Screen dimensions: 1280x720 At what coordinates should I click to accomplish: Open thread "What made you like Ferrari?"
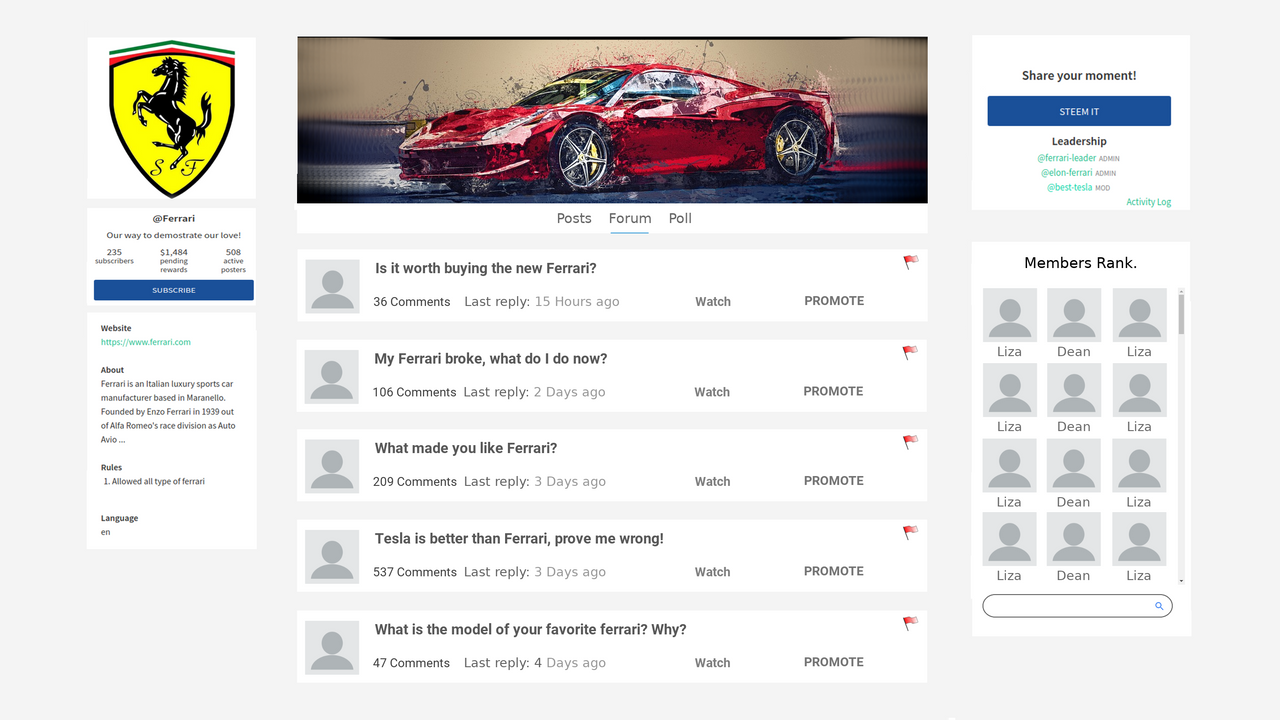pyautogui.click(x=466, y=448)
